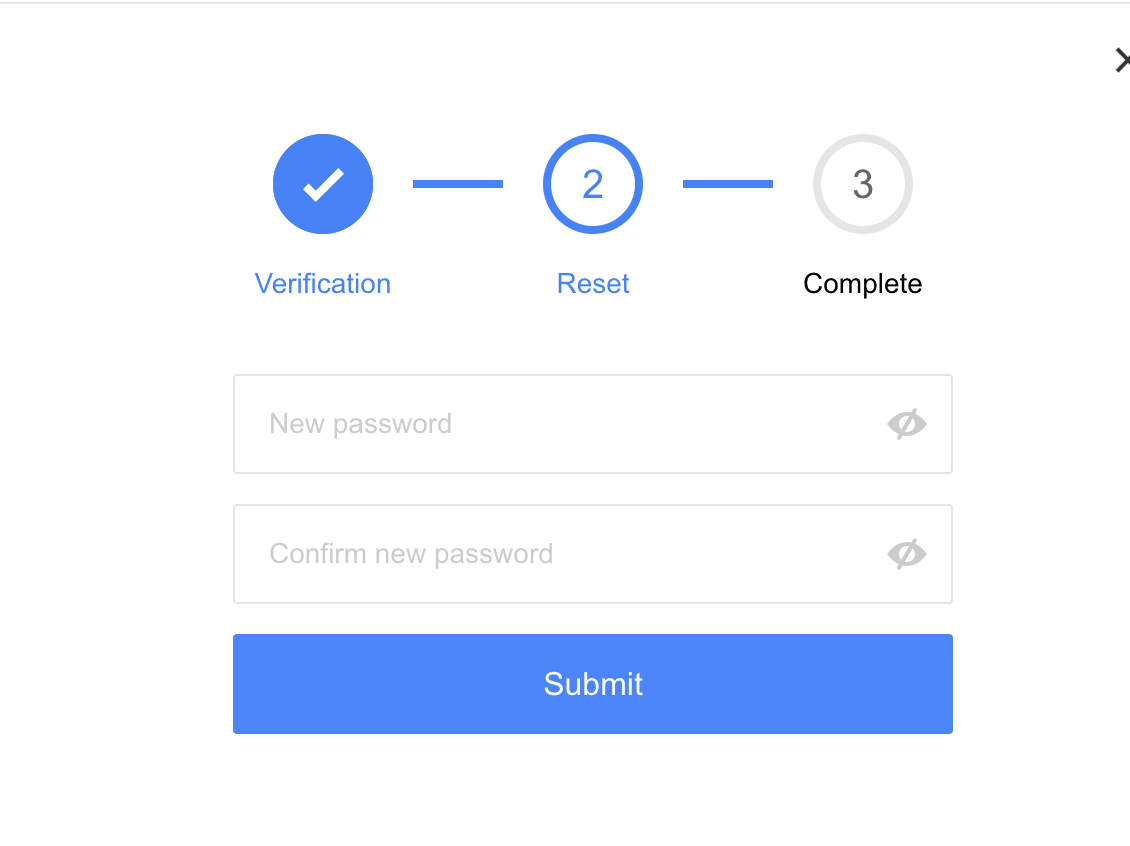Click the Verification step label
This screenshot has height=846, width=1130.
click(x=323, y=283)
